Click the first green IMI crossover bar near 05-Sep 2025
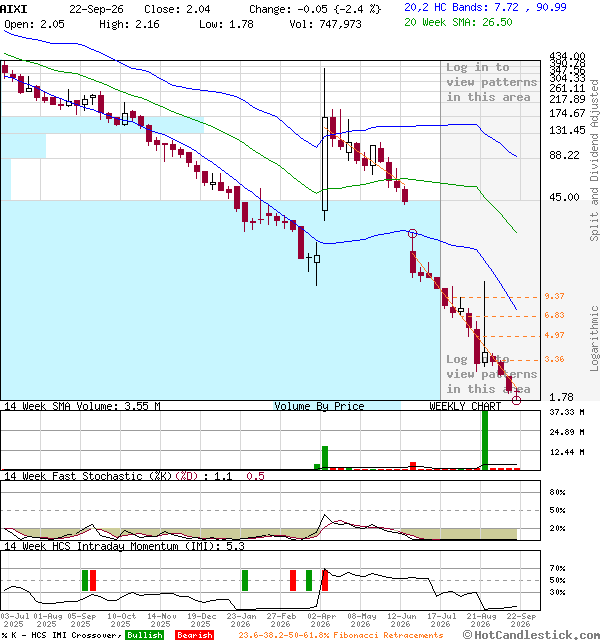The height and width of the screenshot is (640, 600). point(85,580)
